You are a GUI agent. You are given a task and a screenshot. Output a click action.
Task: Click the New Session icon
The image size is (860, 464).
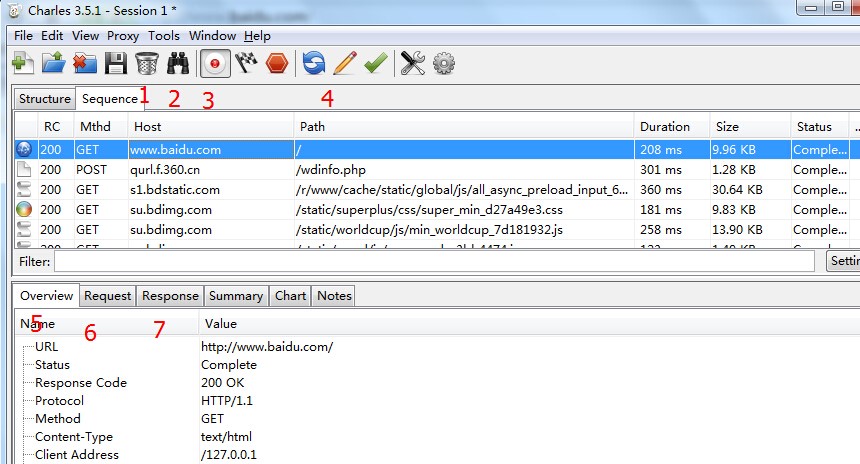[22, 63]
